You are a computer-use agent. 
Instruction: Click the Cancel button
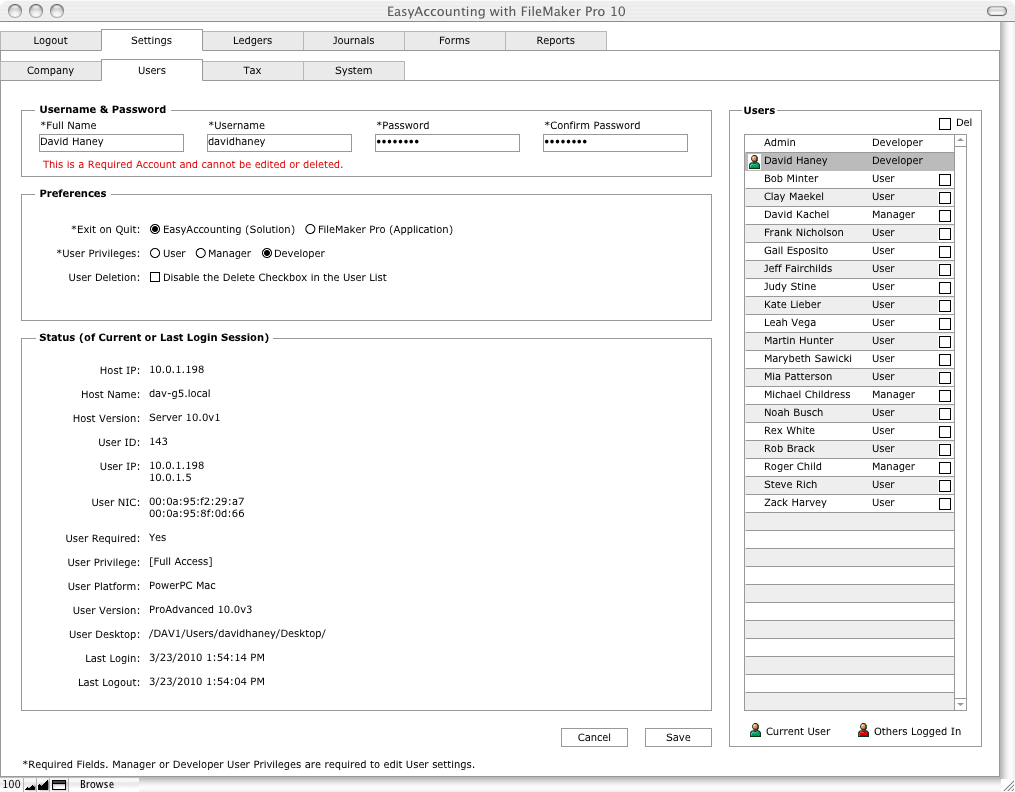(594, 737)
